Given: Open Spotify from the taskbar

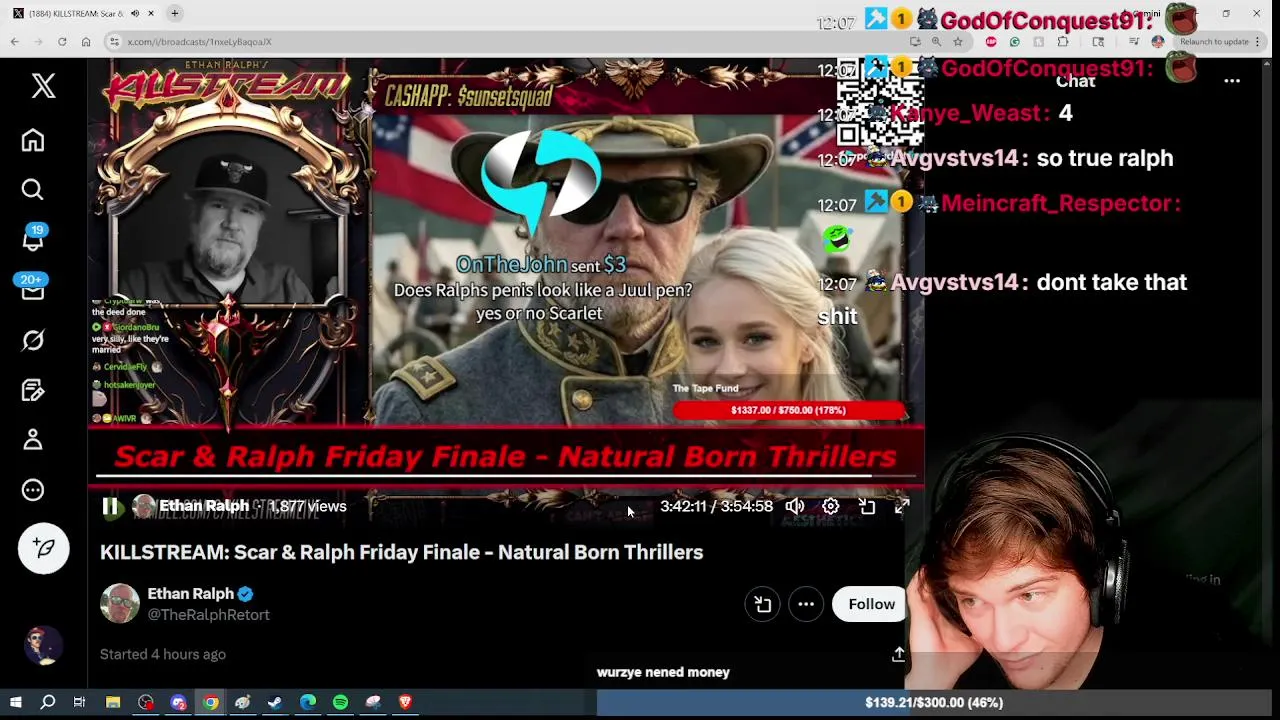Looking at the screenshot, I should click(340, 703).
